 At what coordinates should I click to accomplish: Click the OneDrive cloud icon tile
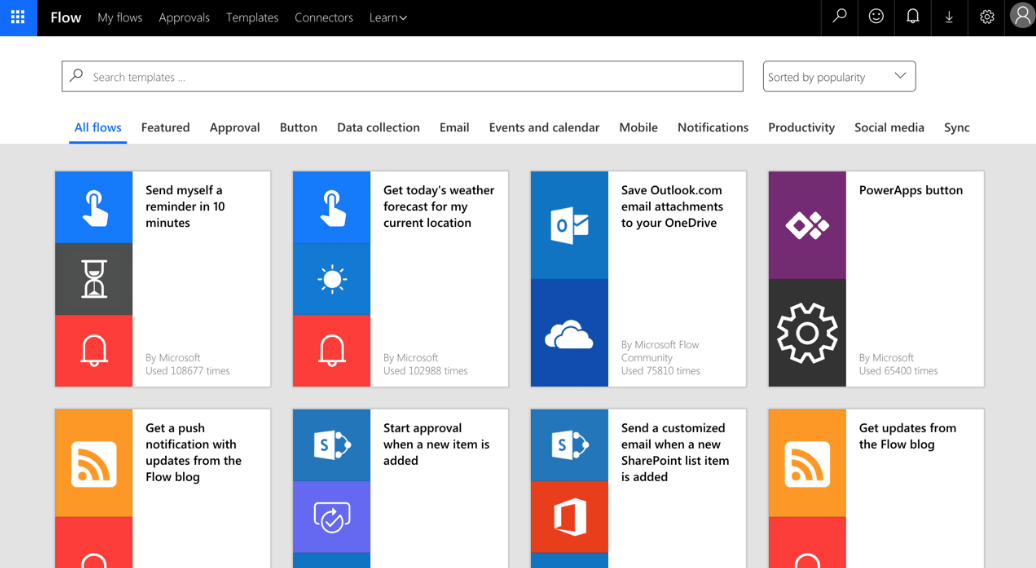(569, 333)
